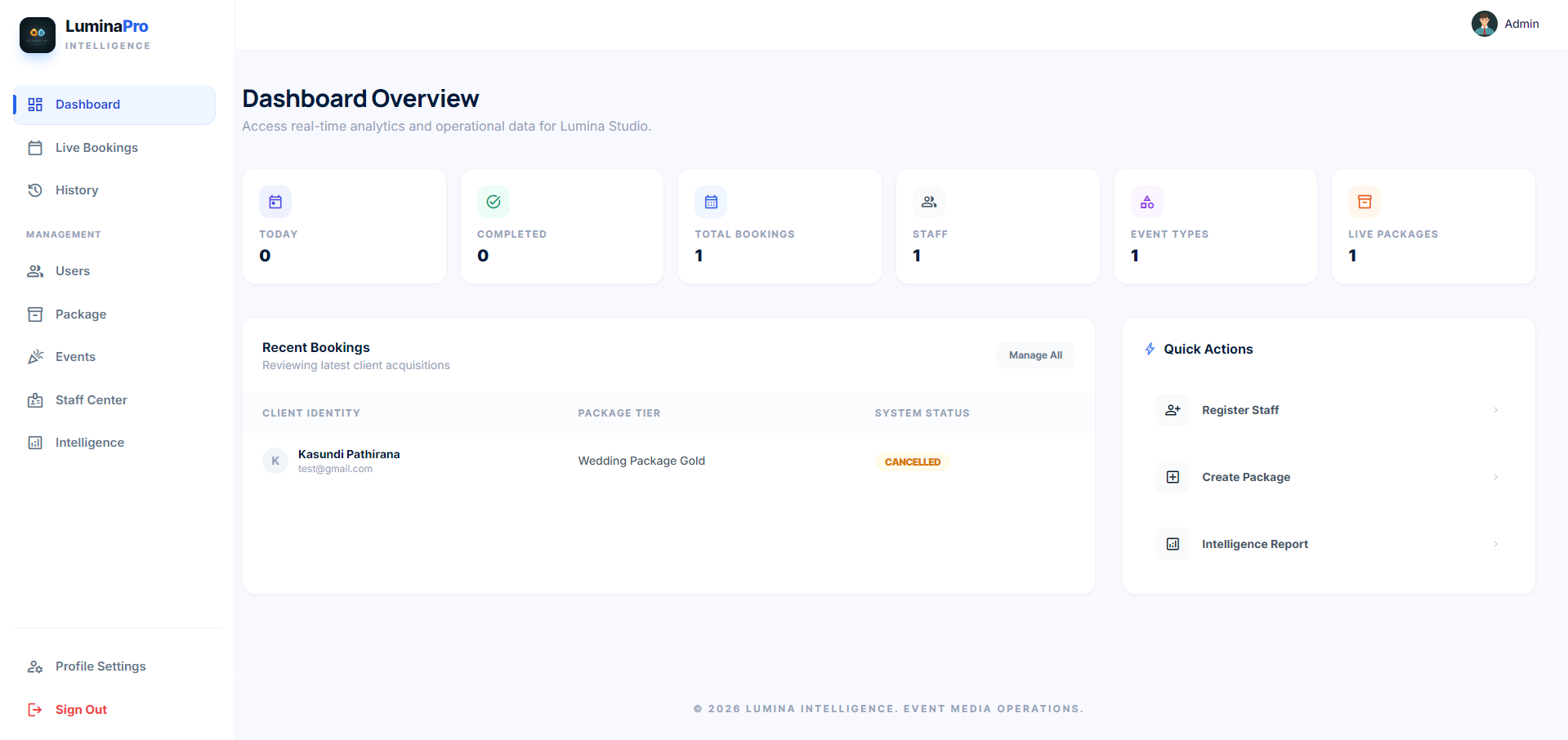Click the Recent Bookings heading
1568x740 pixels.
[x=316, y=347]
